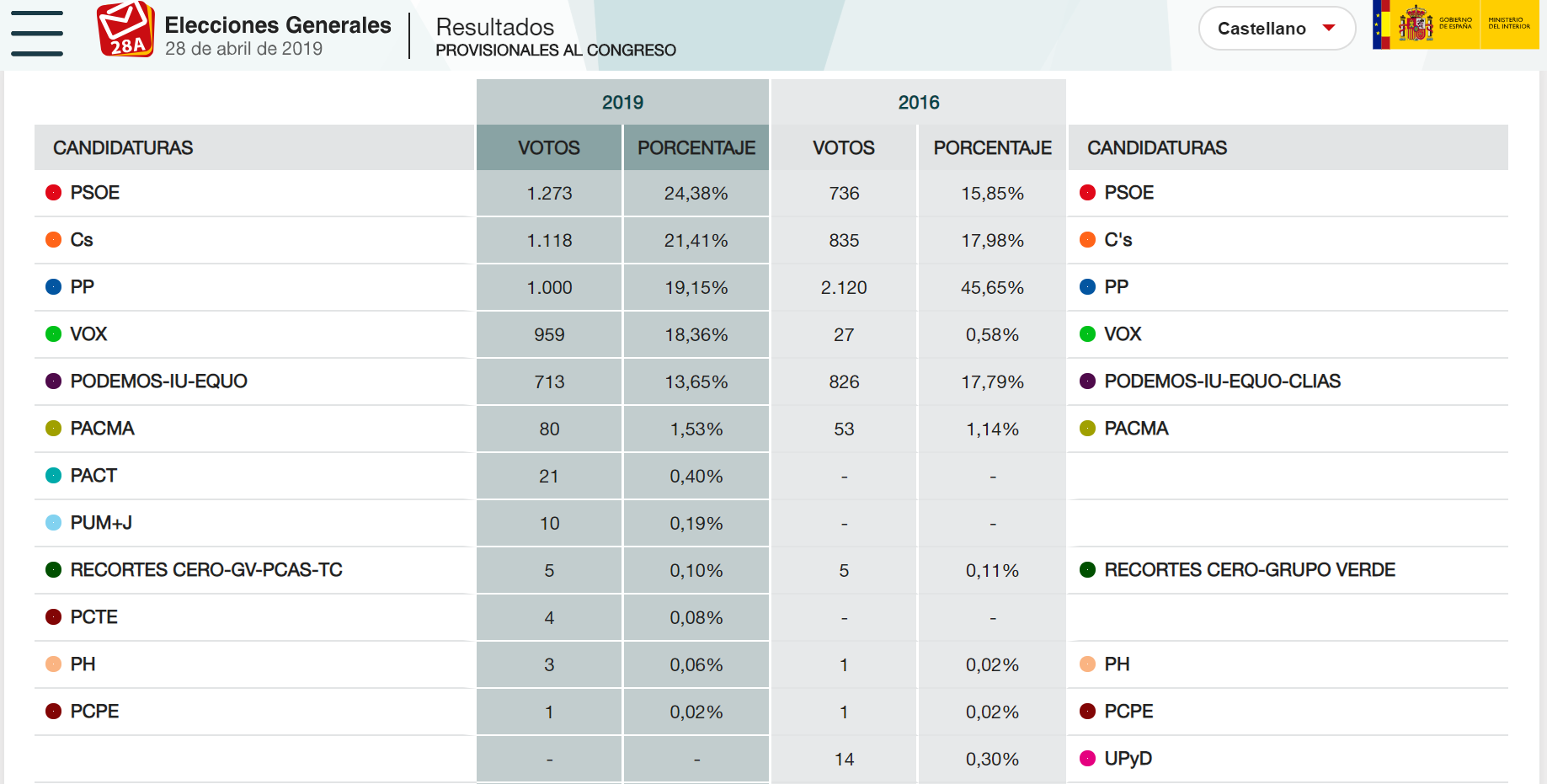Click the PACMA row in the 2019 list
The image size is (1547, 784).
pos(102,429)
